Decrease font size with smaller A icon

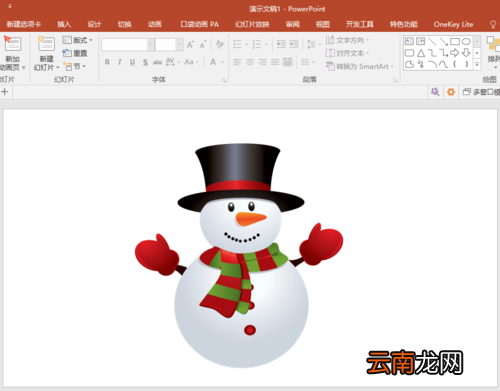[x=203, y=45]
